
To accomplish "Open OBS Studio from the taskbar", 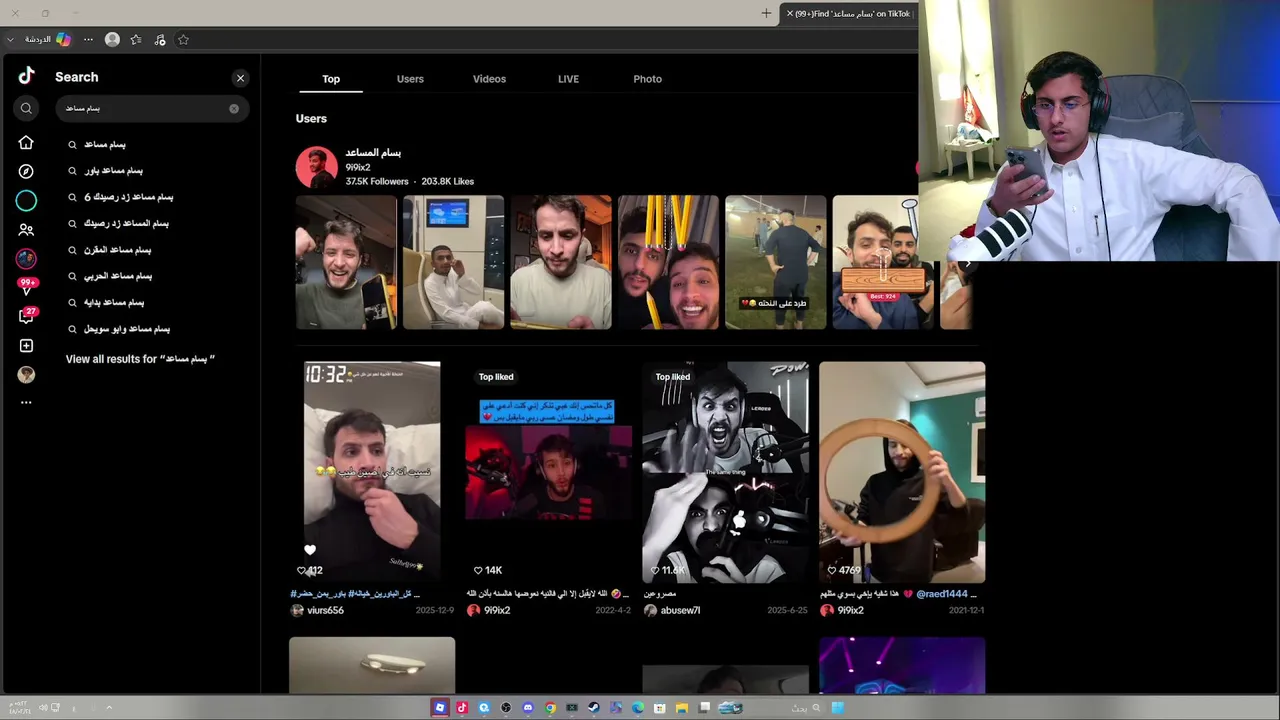I will (x=506, y=708).
